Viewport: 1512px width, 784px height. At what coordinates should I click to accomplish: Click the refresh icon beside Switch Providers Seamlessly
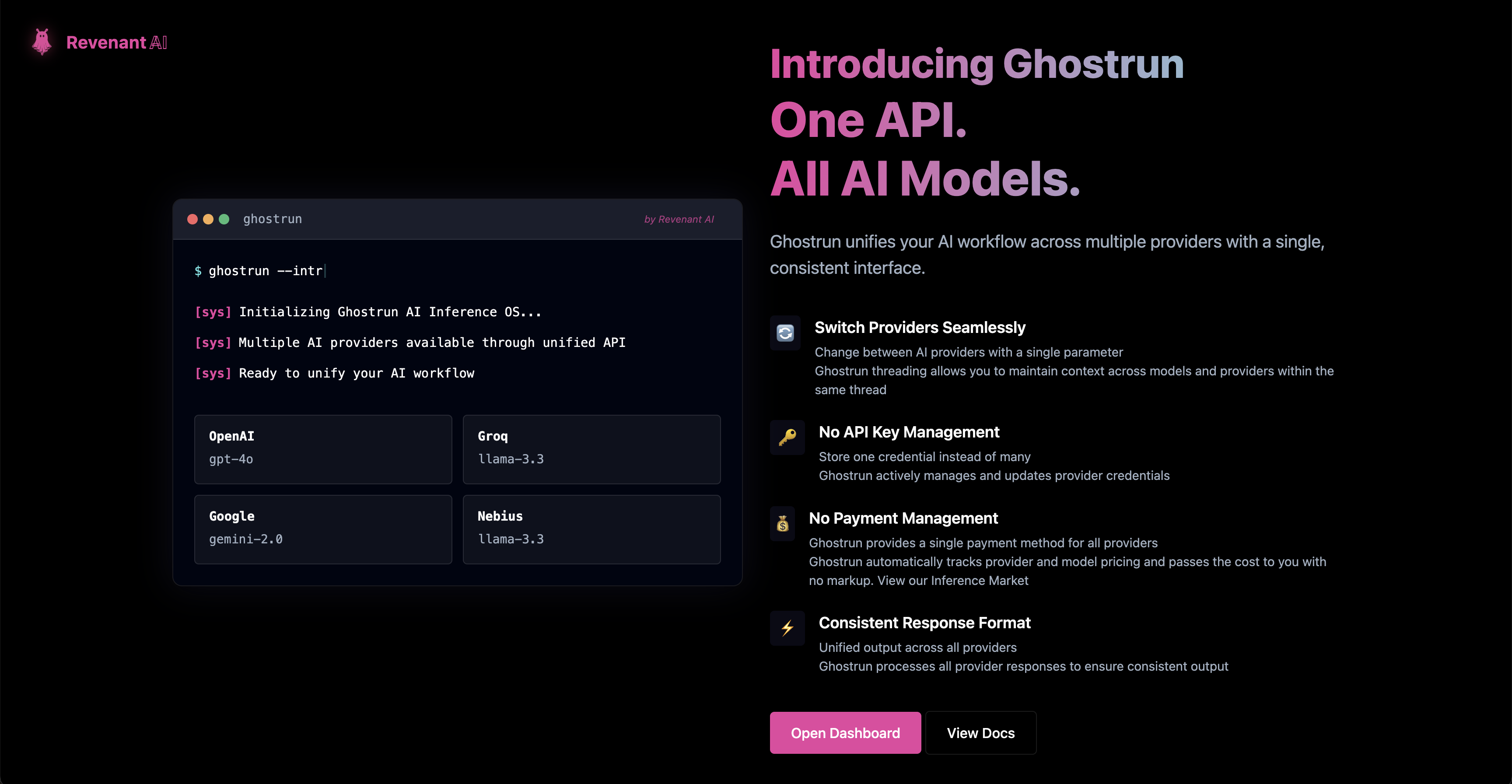pos(785,333)
